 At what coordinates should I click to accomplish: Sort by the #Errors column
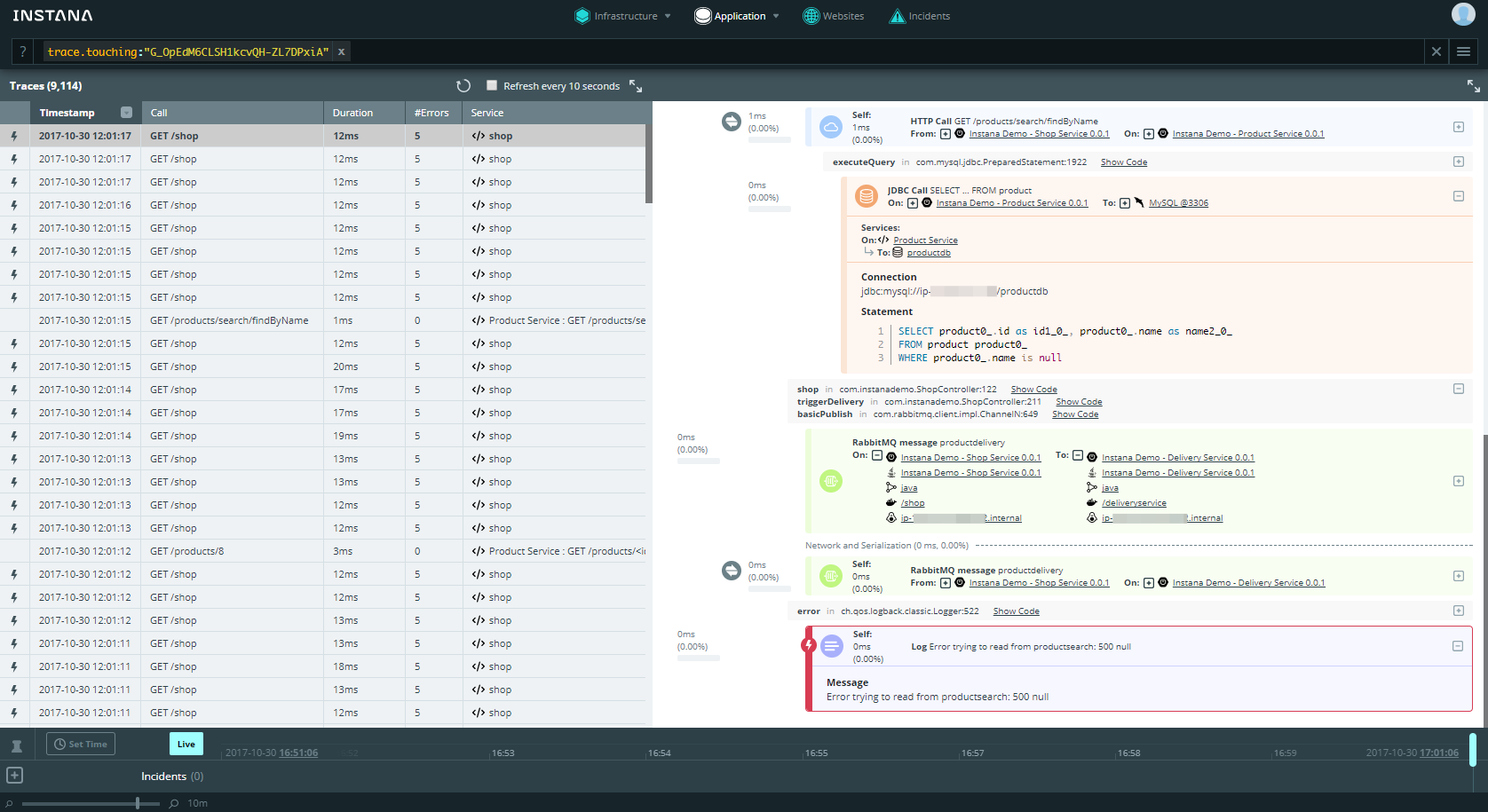[431, 113]
